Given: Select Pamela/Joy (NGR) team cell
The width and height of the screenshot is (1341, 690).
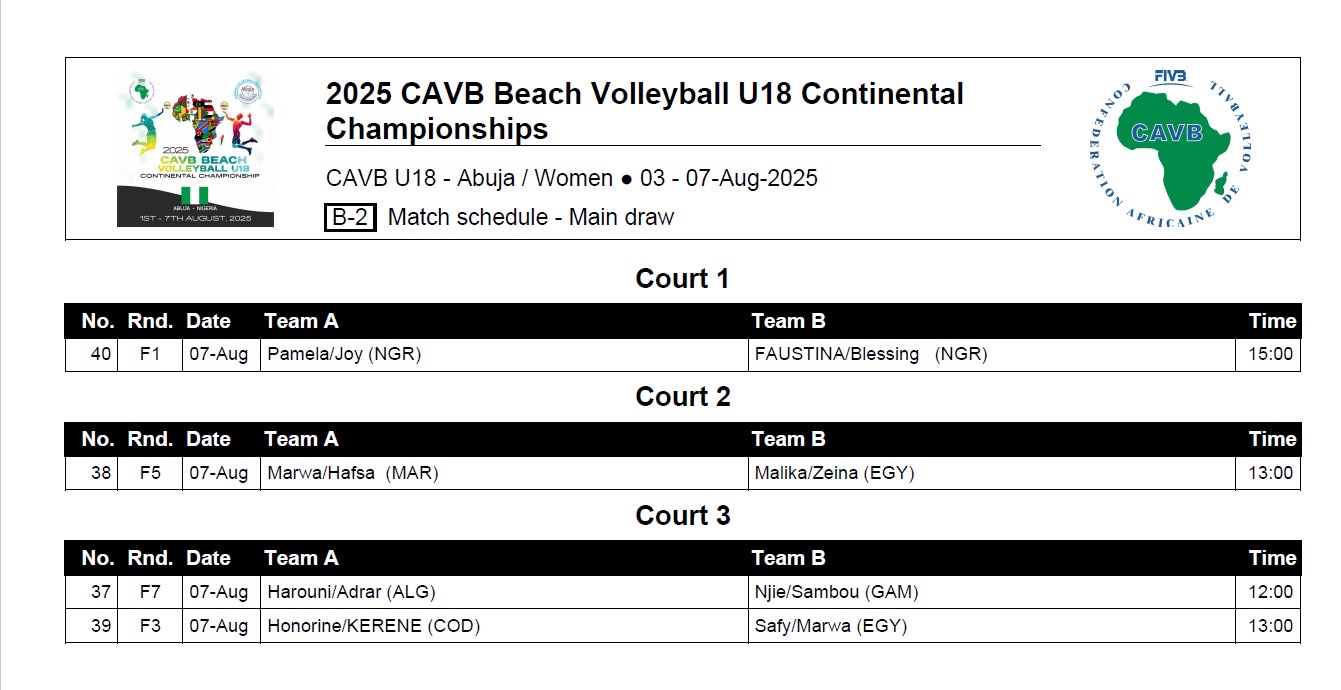Looking at the screenshot, I should coord(504,355).
